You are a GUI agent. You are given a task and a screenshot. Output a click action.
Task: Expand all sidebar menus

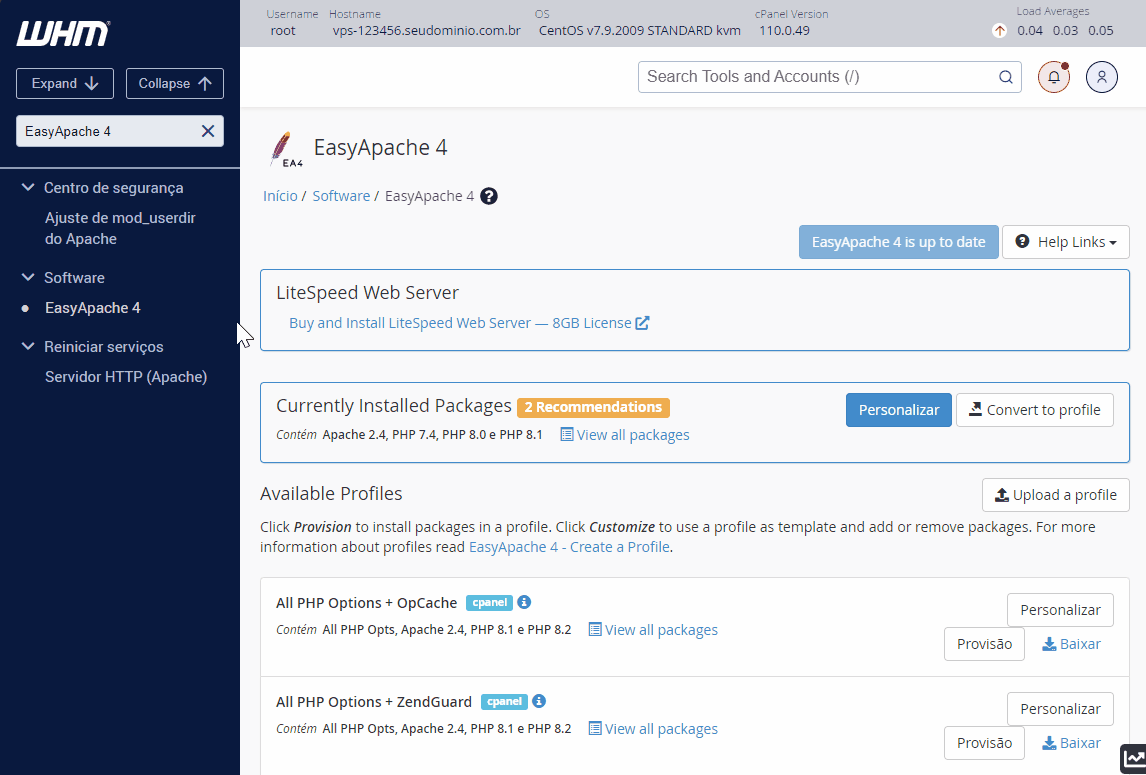click(65, 83)
